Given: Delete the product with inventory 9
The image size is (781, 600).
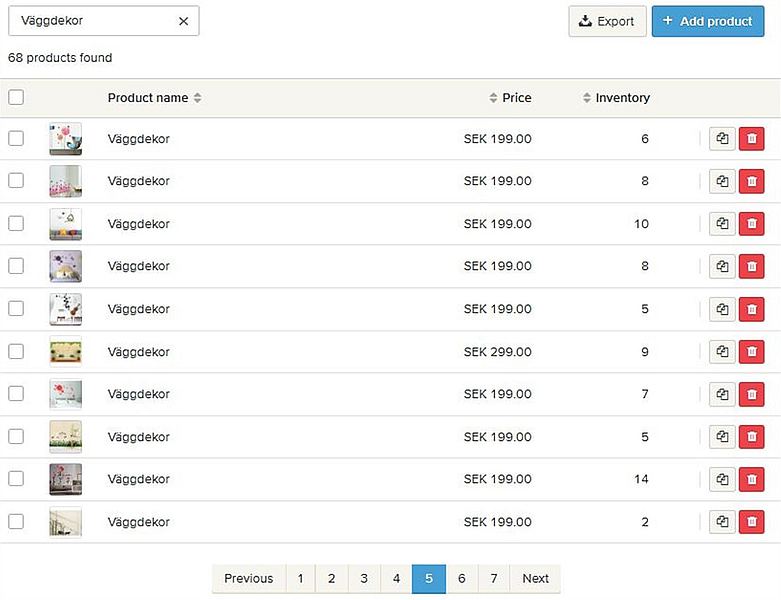Looking at the screenshot, I should (x=751, y=352).
